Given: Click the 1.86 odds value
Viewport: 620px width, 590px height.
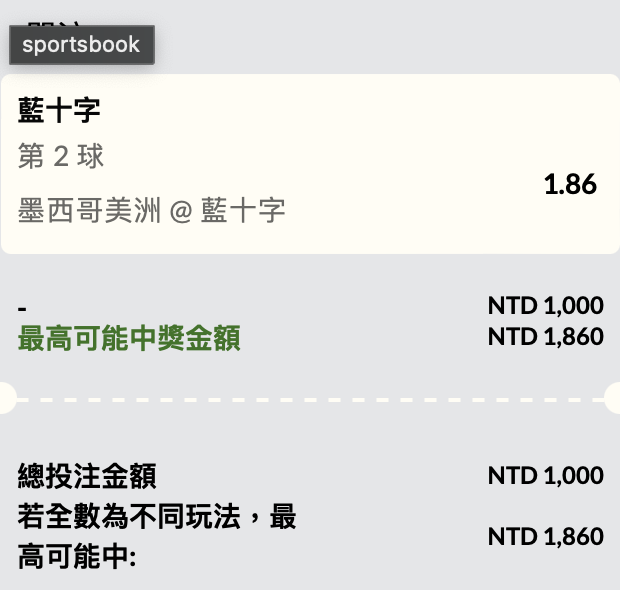Looking at the screenshot, I should tap(569, 184).
